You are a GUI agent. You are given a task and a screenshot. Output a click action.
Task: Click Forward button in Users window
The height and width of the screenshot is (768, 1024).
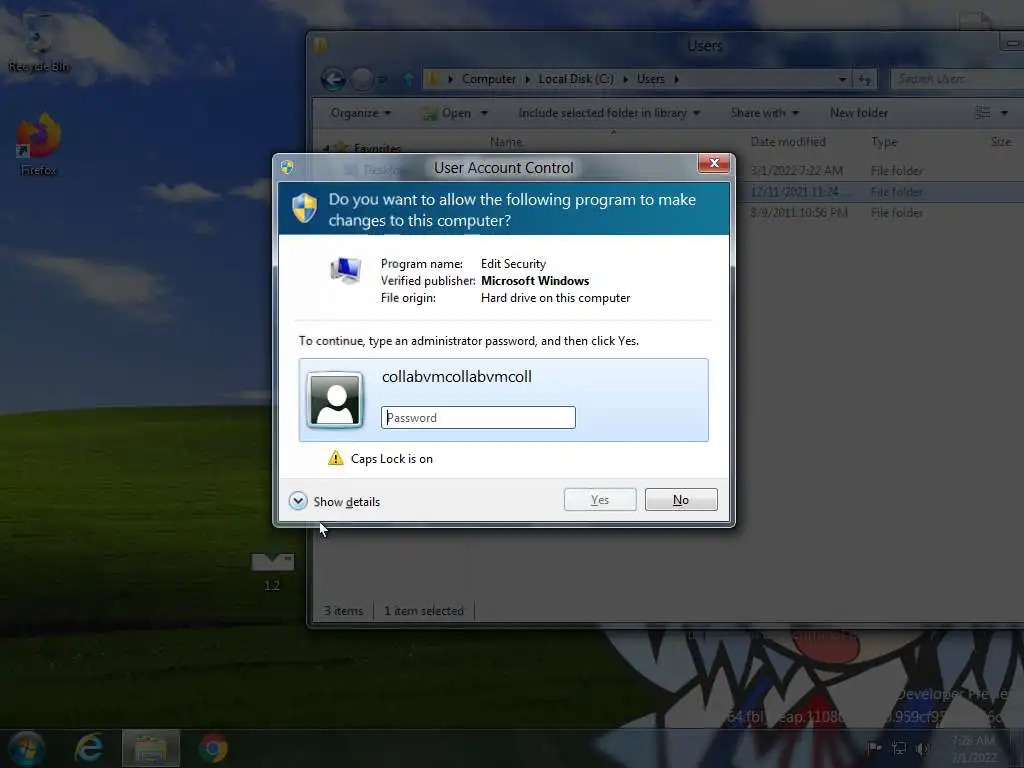[x=362, y=80]
